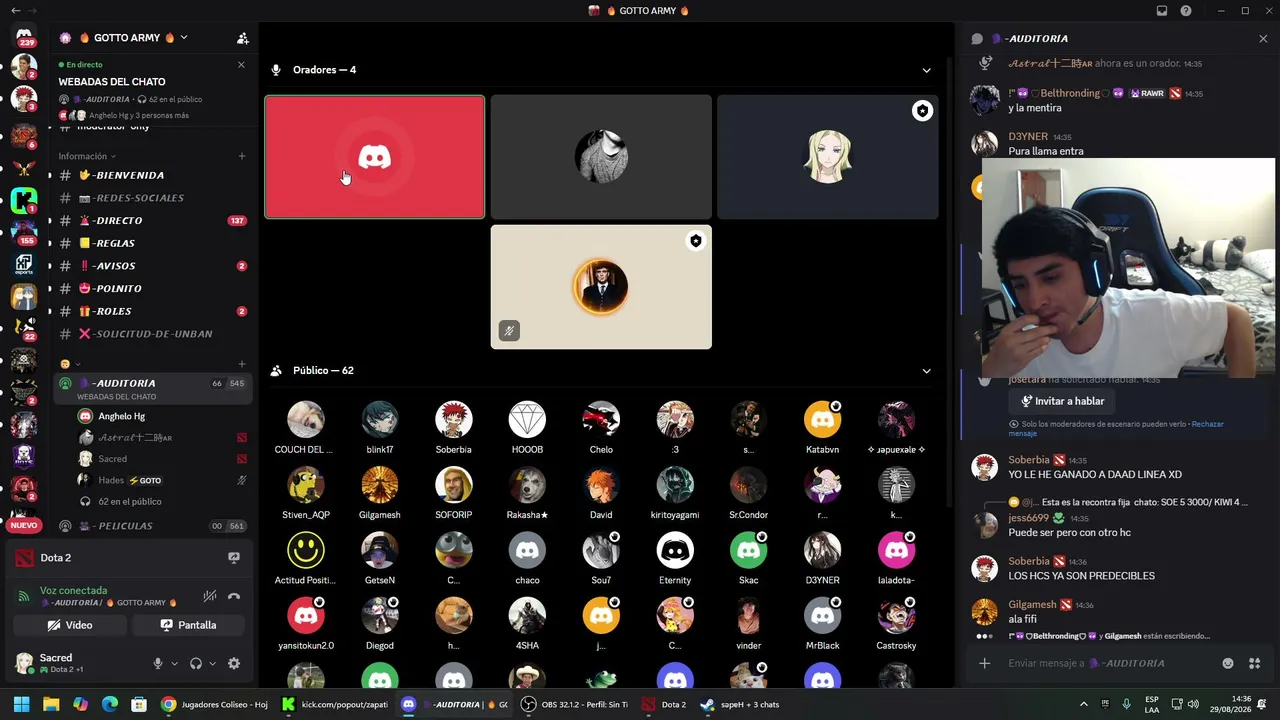Collapse the Información channel category
Image resolution: width=1280 pixels, height=720 pixels.
[x=86, y=156]
